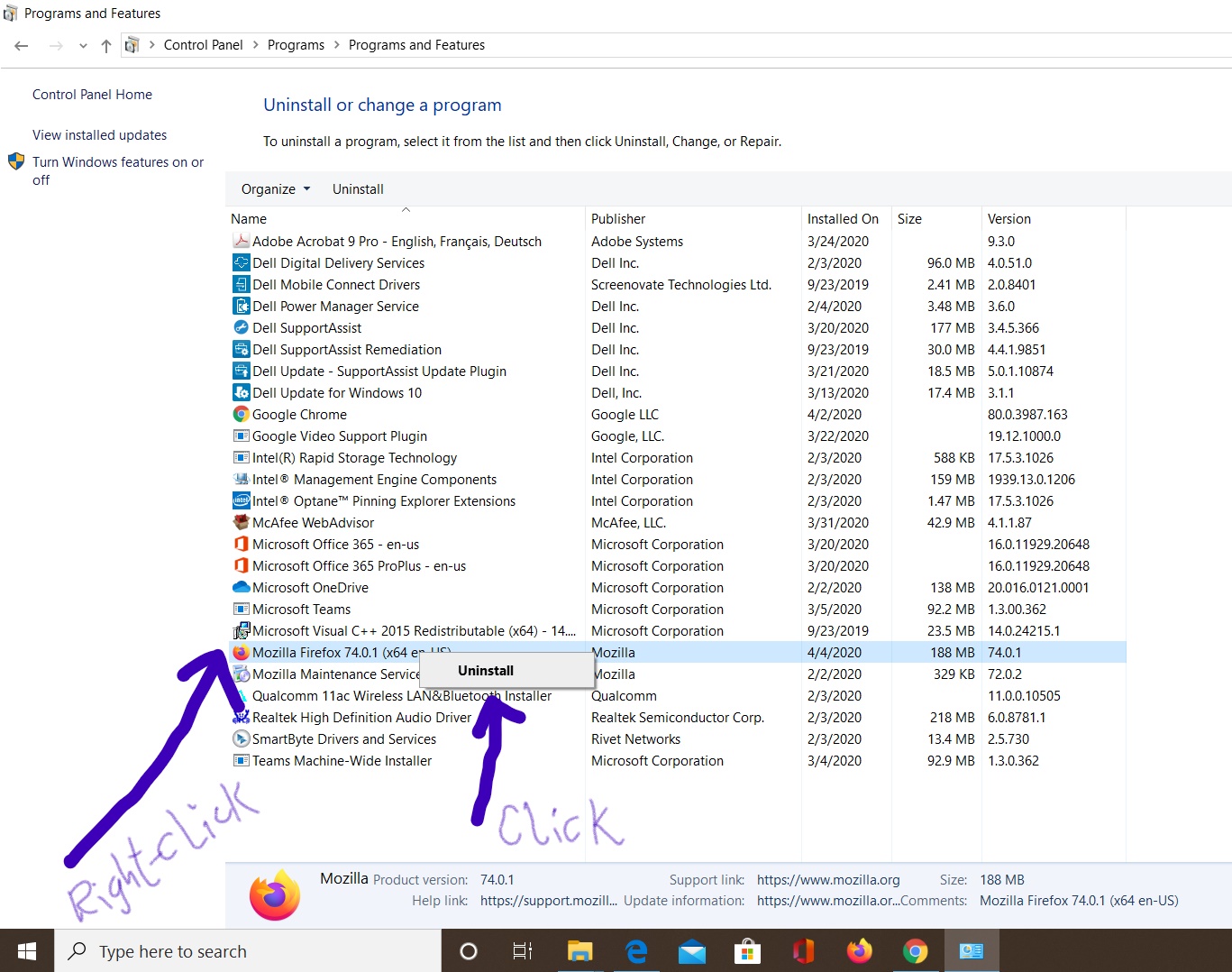Image resolution: width=1232 pixels, height=972 pixels.
Task: Click the Adobe Acrobat 9 Pro icon
Action: click(x=241, y=241)
